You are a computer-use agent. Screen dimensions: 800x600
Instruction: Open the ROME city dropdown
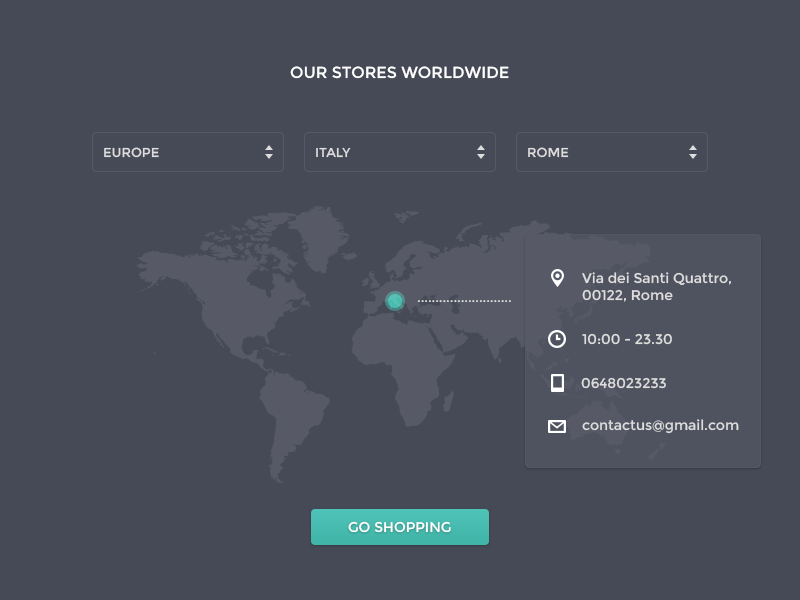612,152
